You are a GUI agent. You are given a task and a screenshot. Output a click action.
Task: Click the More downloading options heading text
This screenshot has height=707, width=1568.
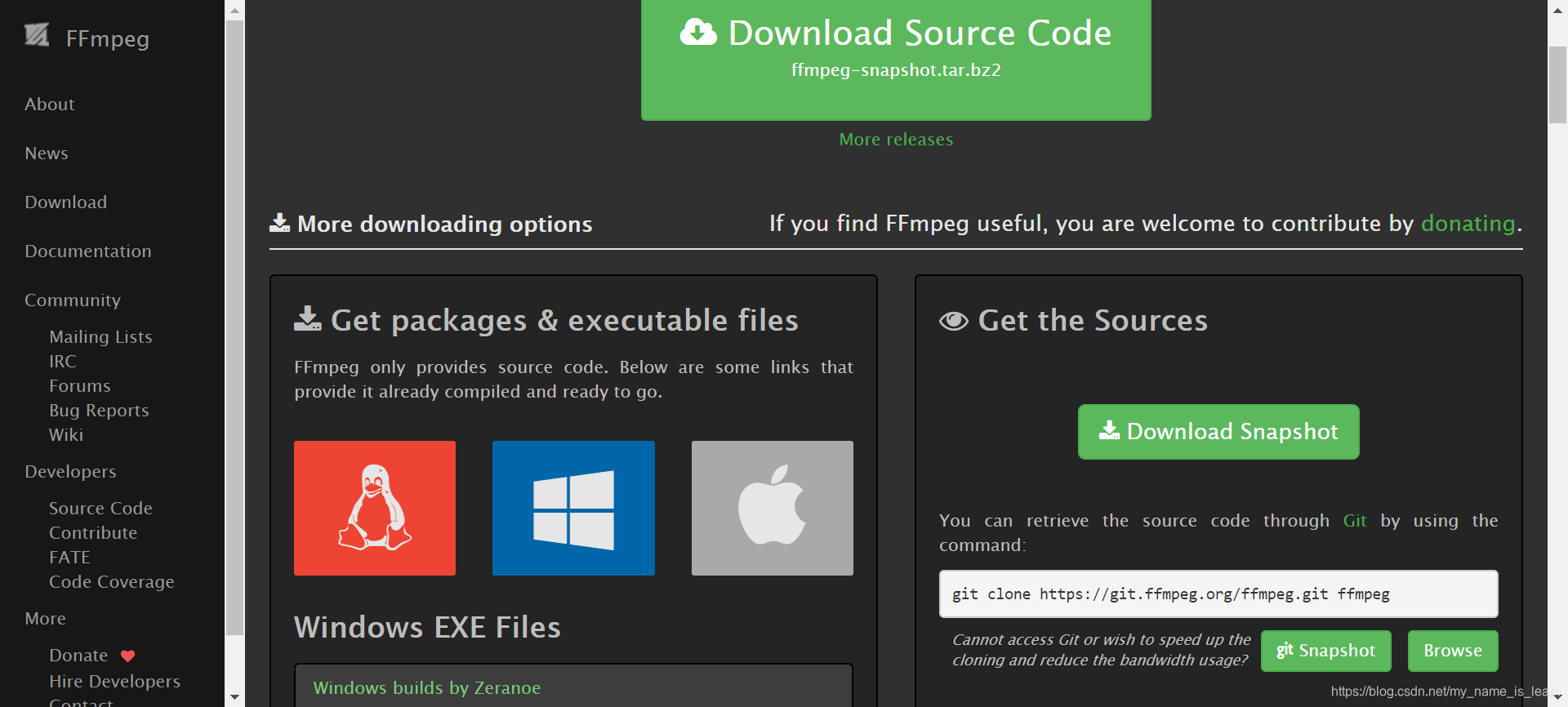coord(444,224)
